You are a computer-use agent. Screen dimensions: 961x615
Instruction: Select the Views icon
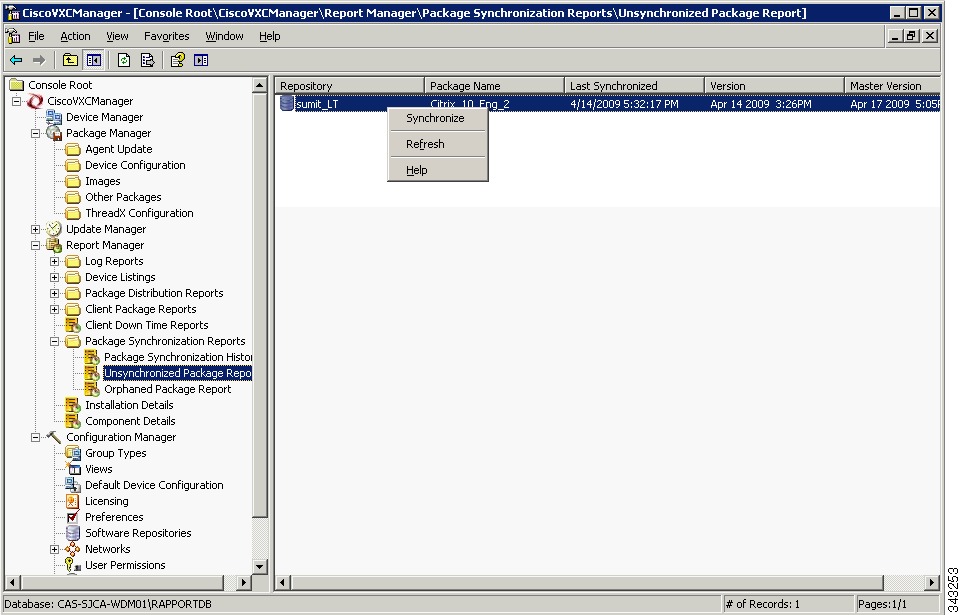pyautogui.click(x=73, y=469)
